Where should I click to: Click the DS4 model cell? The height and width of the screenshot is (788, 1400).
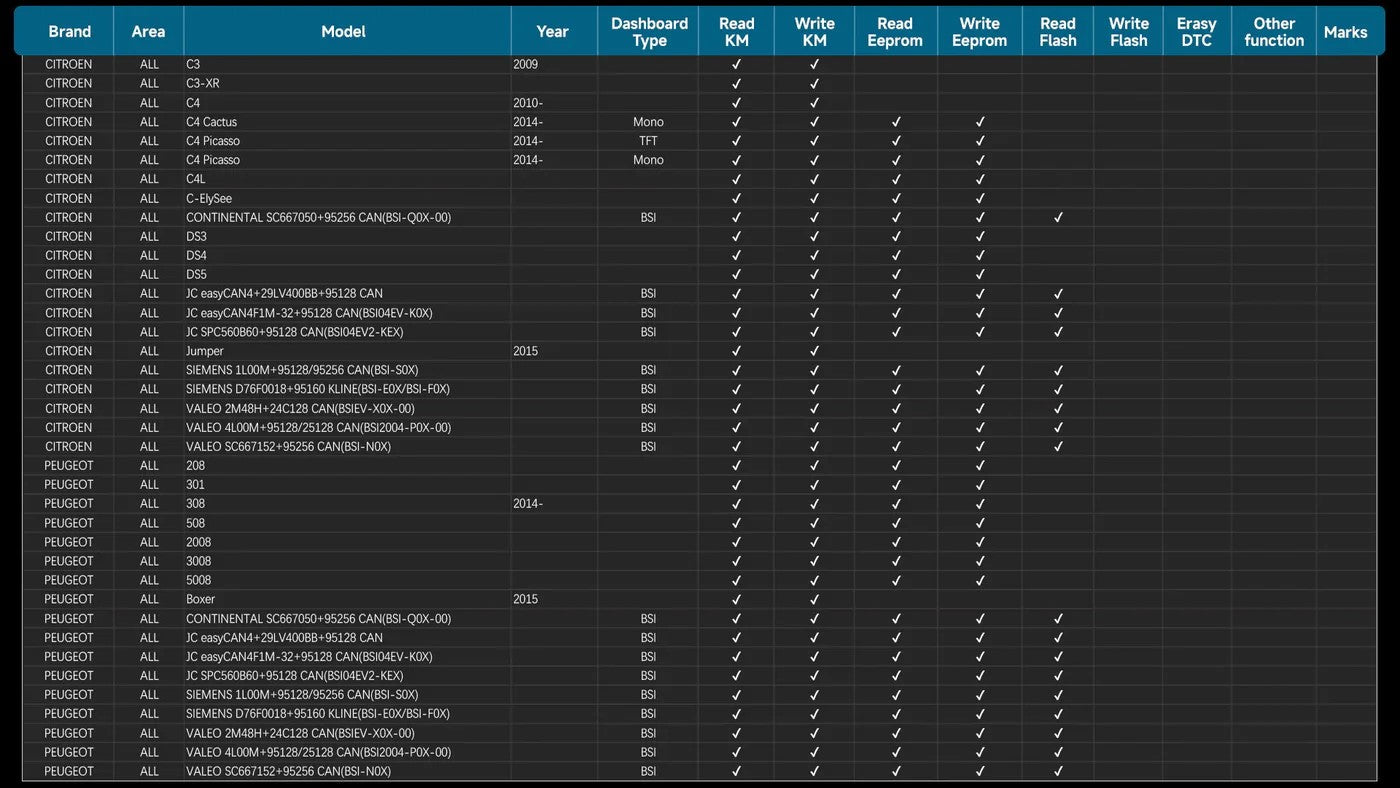[347, 256]
